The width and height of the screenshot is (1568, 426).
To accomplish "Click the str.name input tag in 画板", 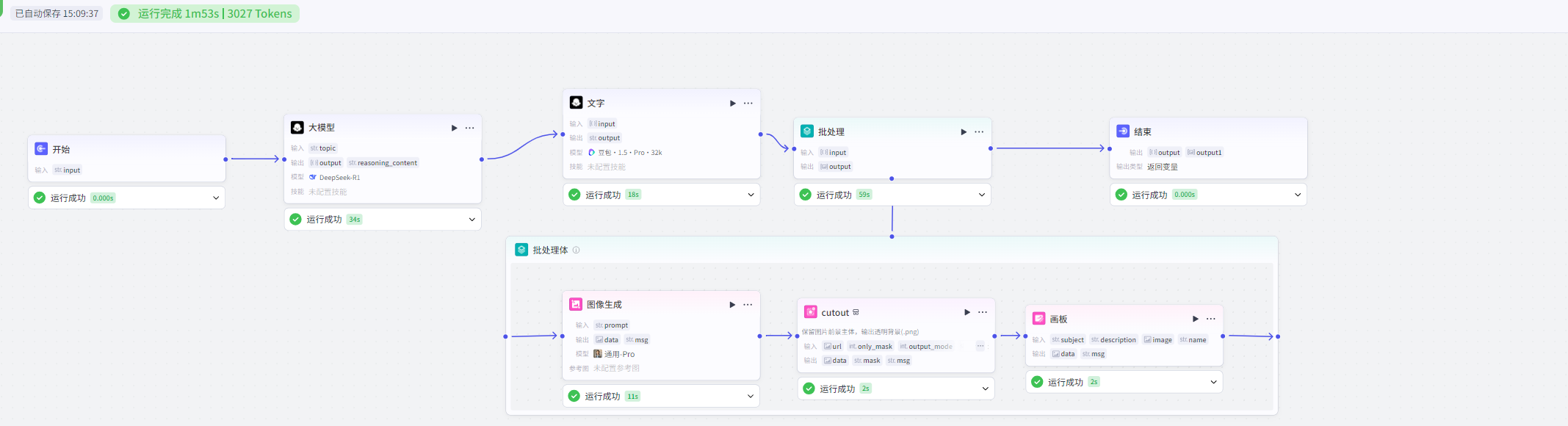I will pyautogui.click(x=1193, y=339).
